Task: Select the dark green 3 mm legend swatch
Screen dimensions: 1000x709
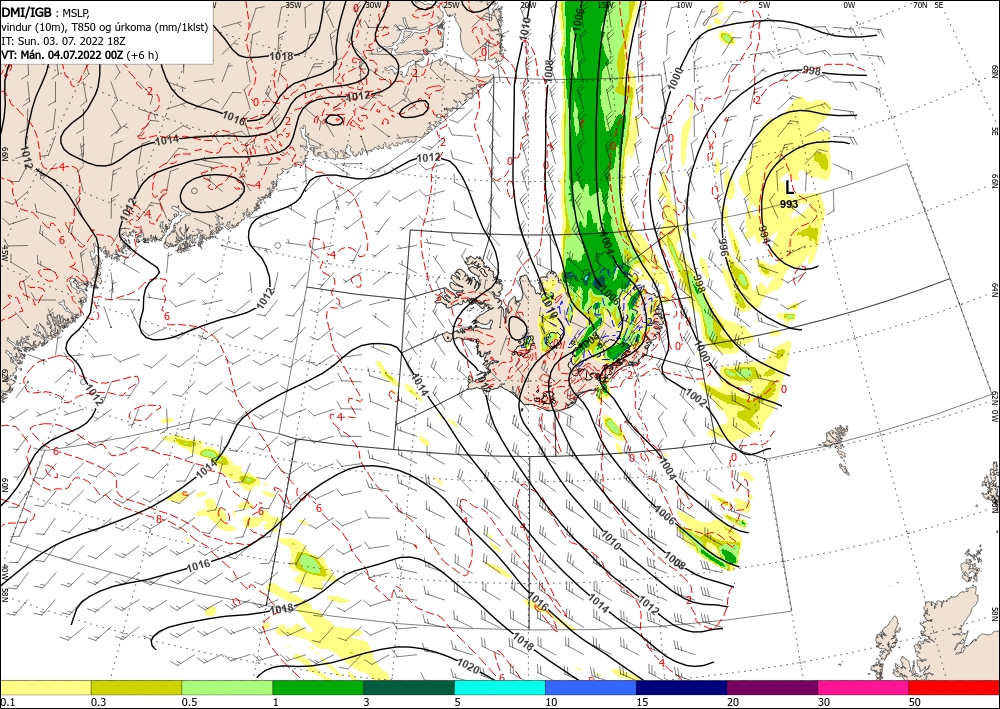Action: click(x=409, y=687)
